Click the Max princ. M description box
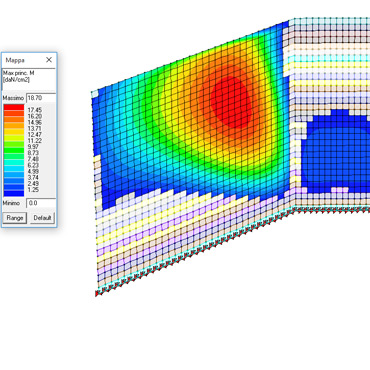Screen dimensions: 370x370 pos(29,79)
